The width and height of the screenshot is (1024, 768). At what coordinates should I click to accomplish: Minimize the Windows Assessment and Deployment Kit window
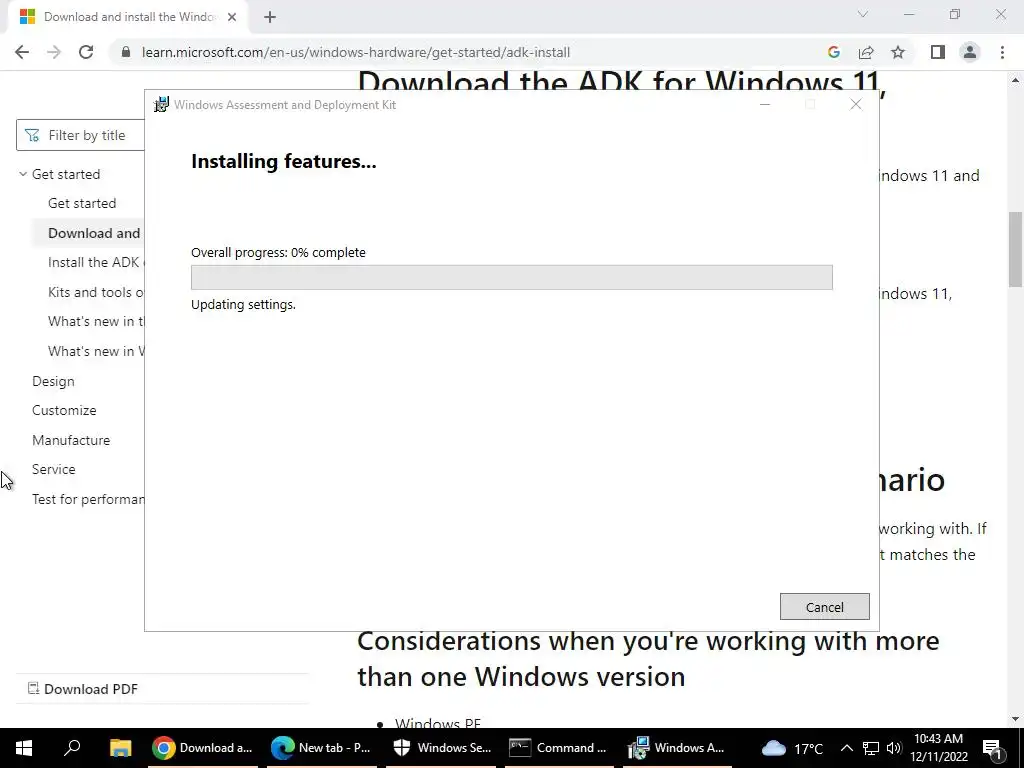[765, 104]
